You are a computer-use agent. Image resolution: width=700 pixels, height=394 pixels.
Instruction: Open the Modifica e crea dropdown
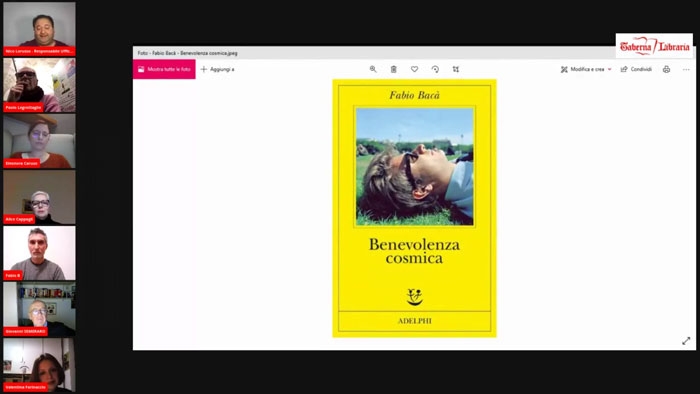586,69
